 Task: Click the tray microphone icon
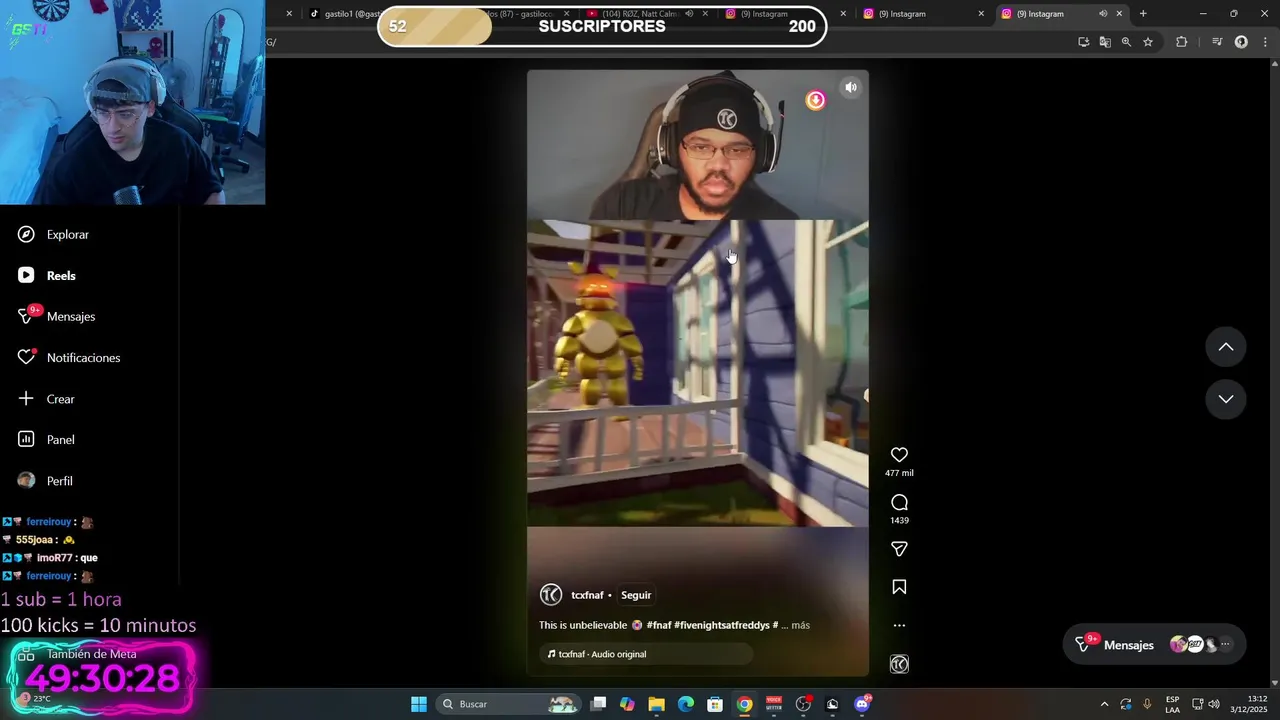tap(1147, 704)
